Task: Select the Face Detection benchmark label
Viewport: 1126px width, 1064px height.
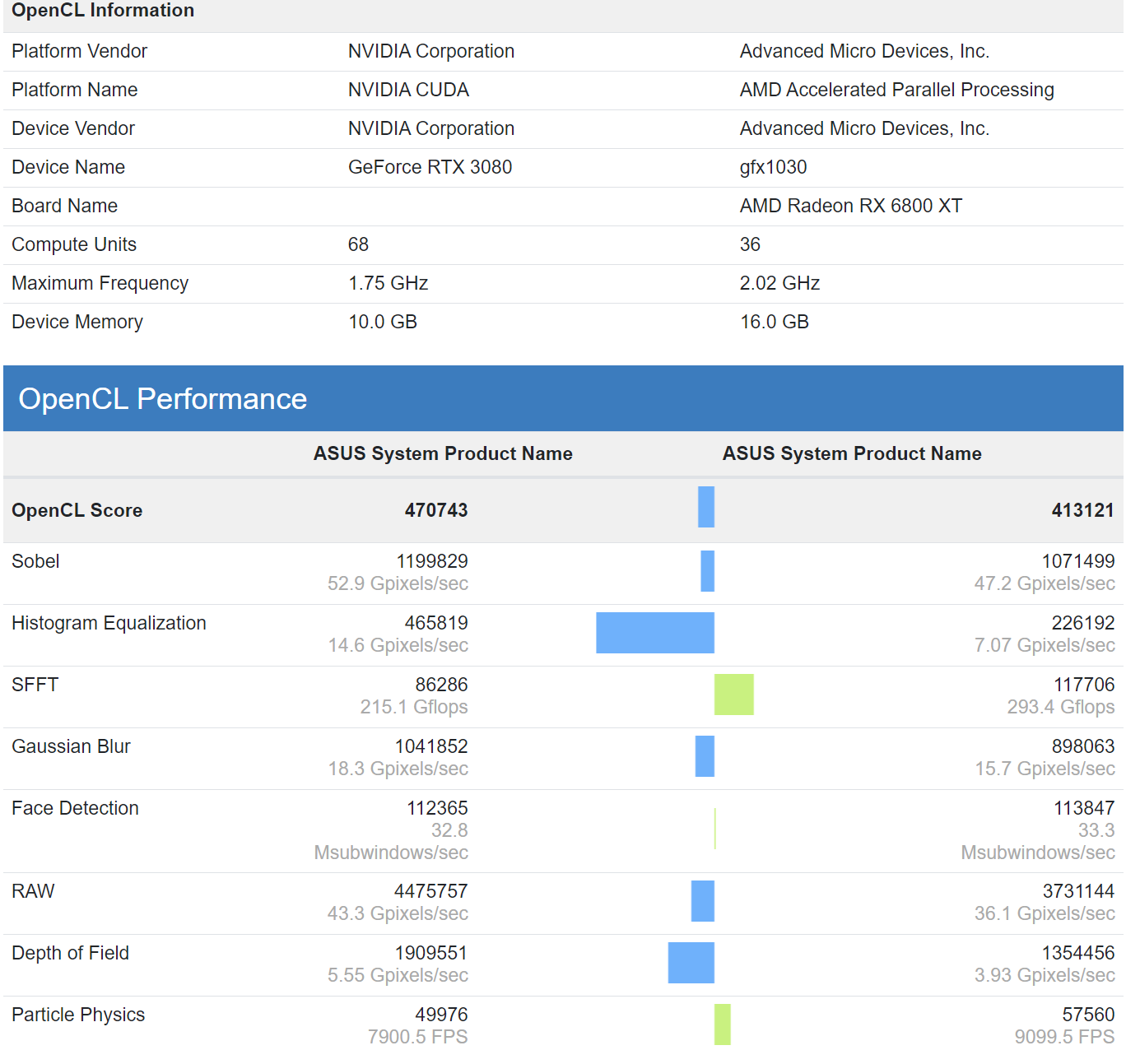Action: (x=75, y=808)
